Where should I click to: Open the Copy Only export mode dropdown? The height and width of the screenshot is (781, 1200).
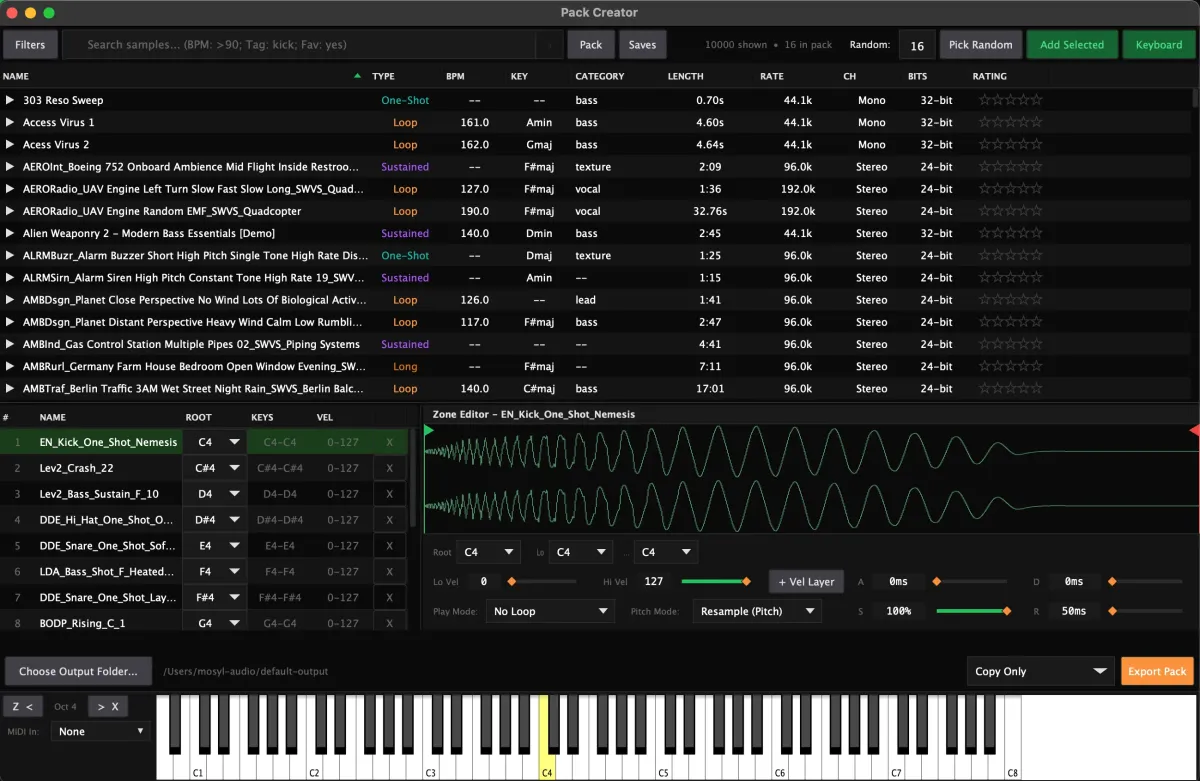(1041, 671)
